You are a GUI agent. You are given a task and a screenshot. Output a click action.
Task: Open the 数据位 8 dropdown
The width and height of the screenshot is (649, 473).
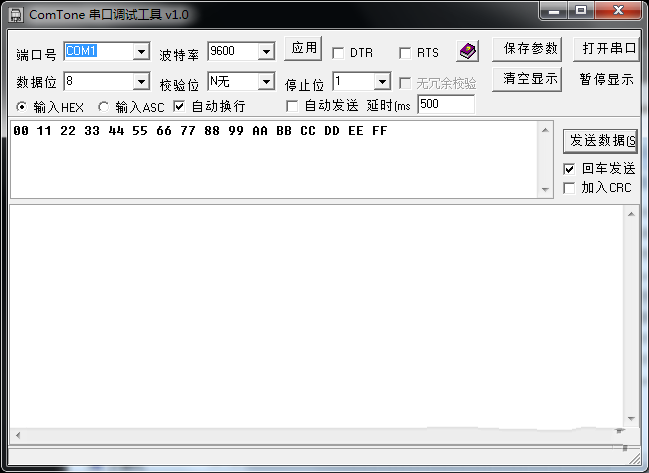tap(141, 82)
